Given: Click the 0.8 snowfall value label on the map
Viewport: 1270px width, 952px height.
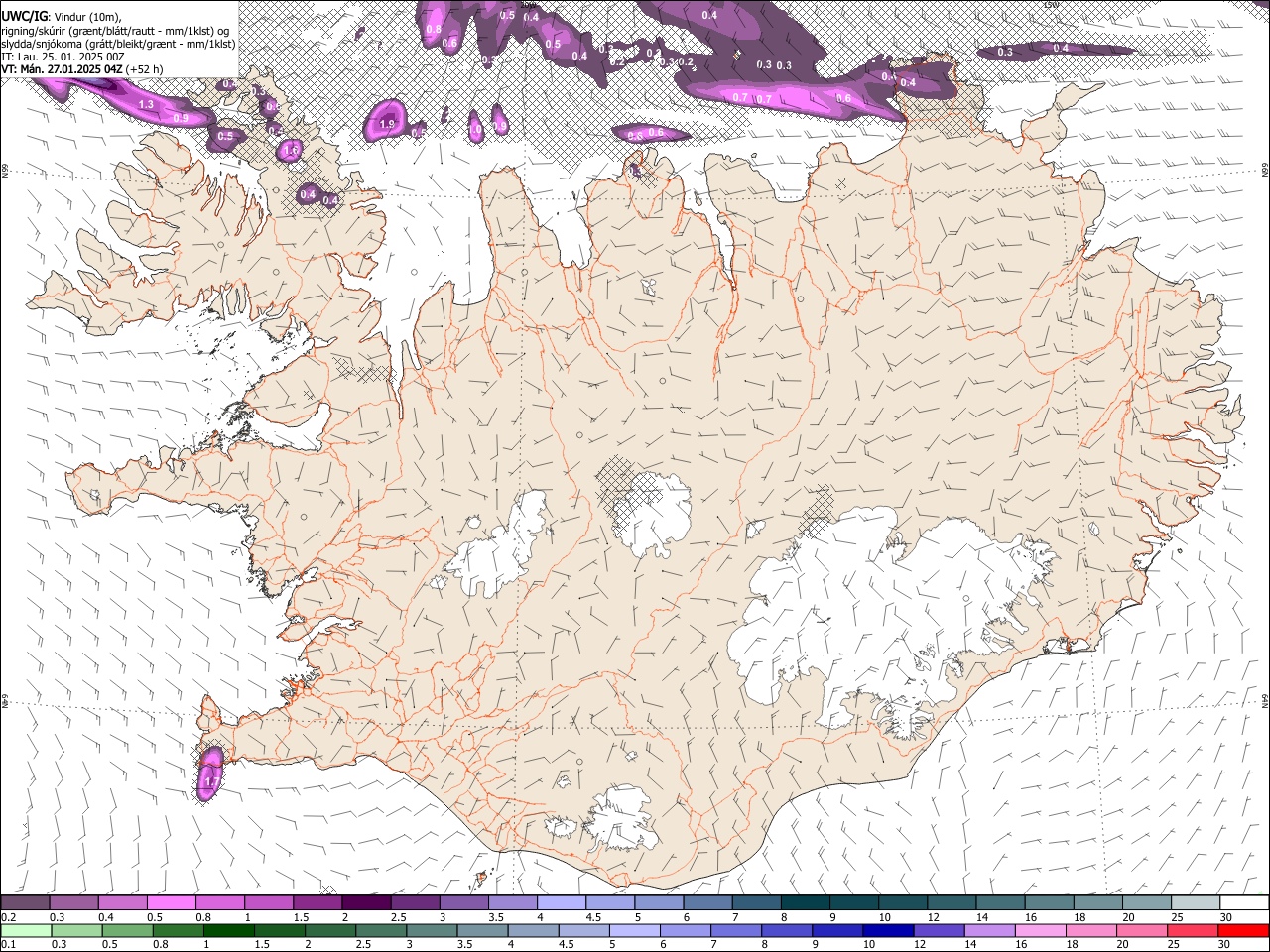Looking at the screenshot, I should click(x=433, y=29).
